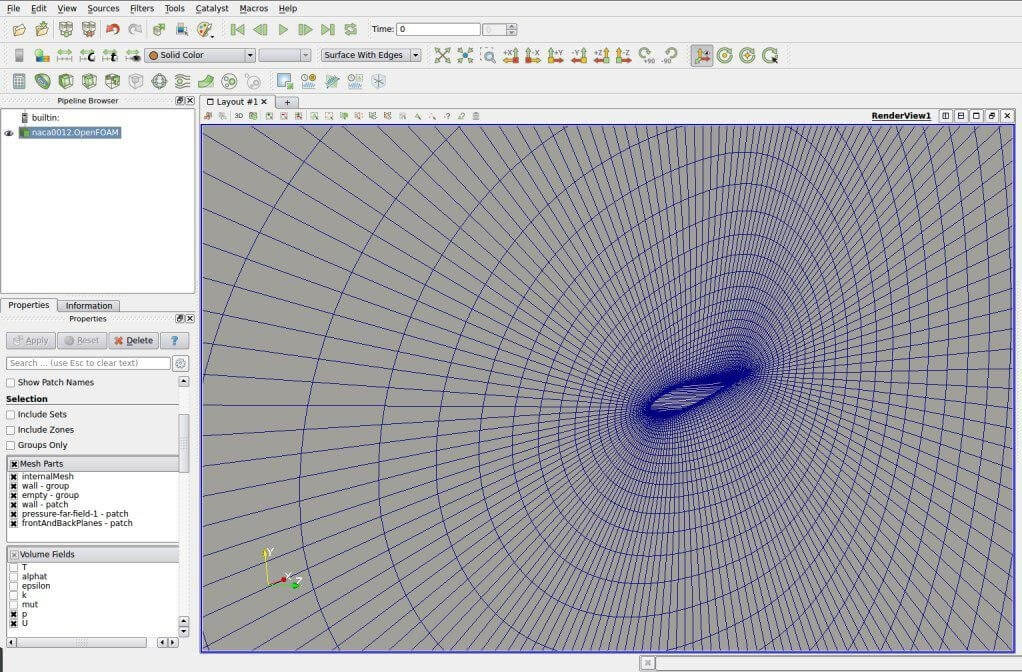Play the animation
This screenshot has height=672, width=1022.
pyautogui.click(x=283, y=29)
